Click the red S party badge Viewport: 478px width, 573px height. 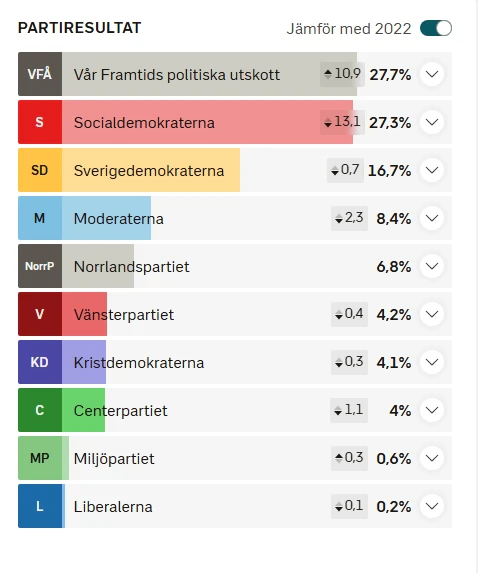pyautogui.click(x=40, y=122)
